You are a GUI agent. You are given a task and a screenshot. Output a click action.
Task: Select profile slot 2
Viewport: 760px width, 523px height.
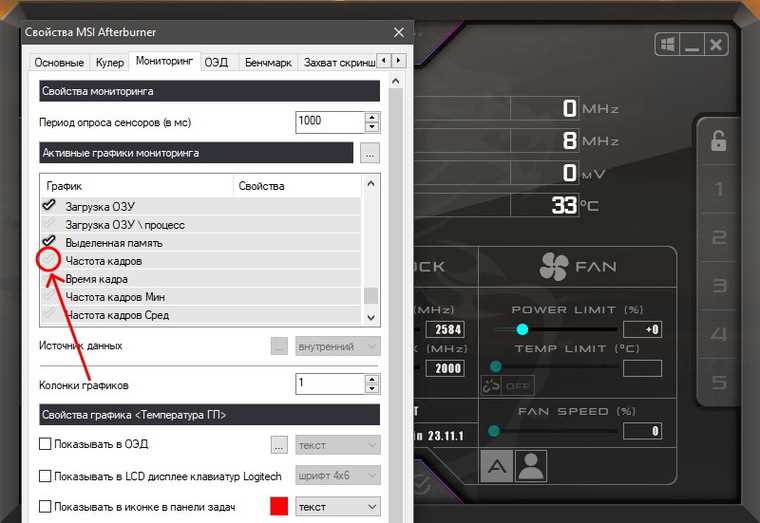point(719,238)
